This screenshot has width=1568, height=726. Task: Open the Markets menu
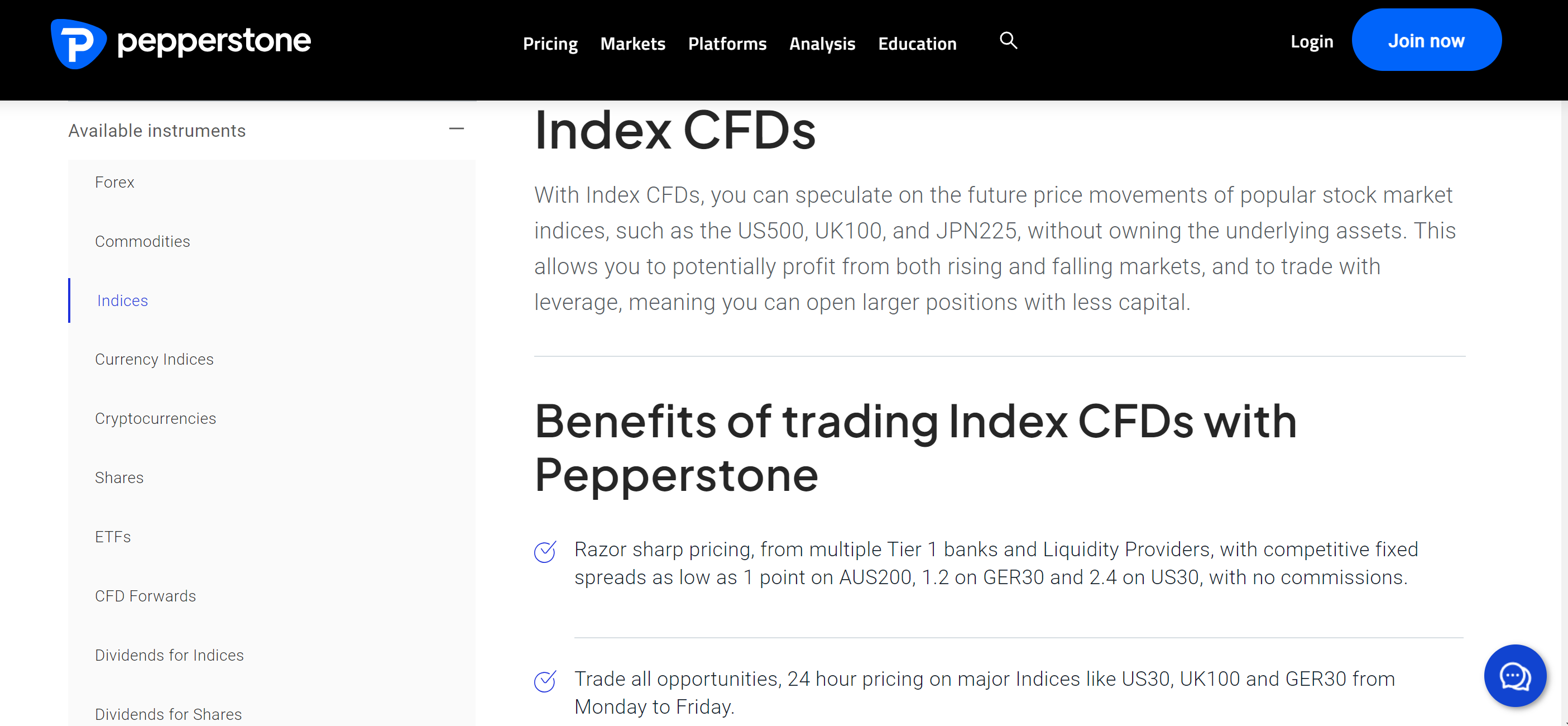pos(632,44)
